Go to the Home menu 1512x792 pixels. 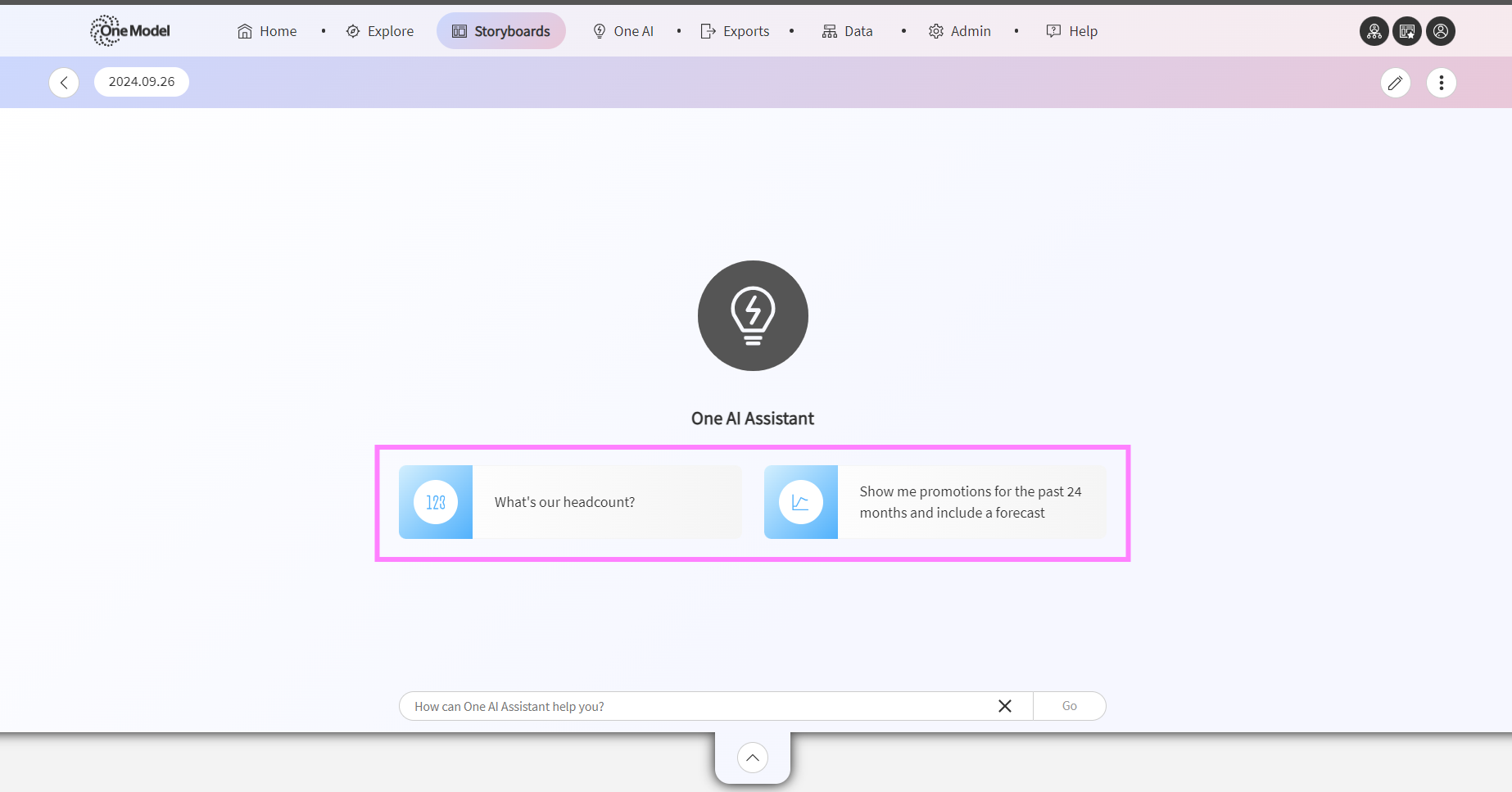[x=267, y=31]
